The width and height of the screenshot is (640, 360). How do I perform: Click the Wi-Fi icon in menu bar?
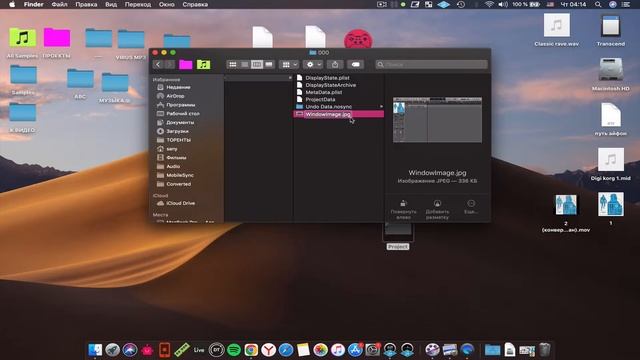pyautogui.click(x=489, y=4)
